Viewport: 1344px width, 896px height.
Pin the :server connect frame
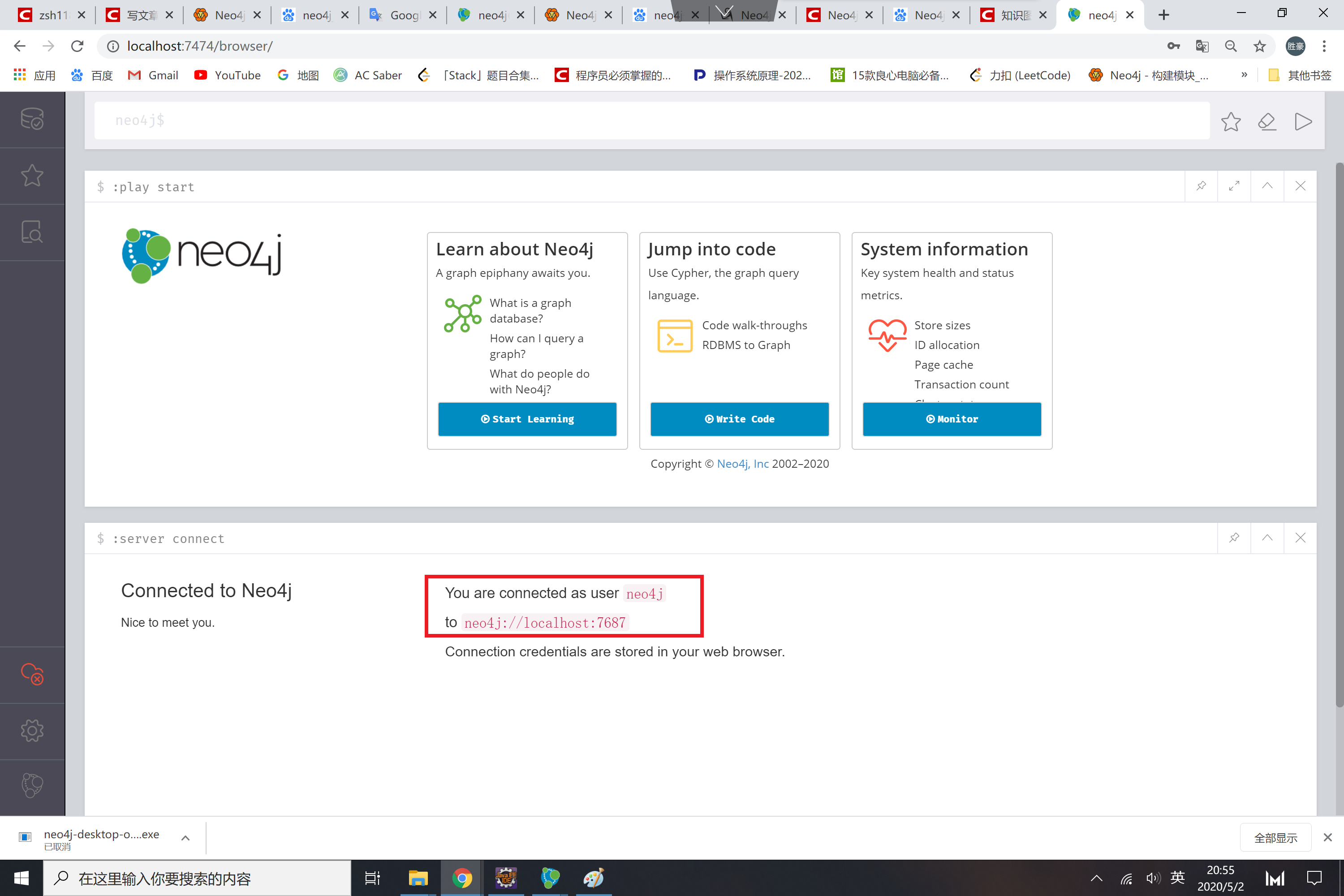click(1234, 538)
